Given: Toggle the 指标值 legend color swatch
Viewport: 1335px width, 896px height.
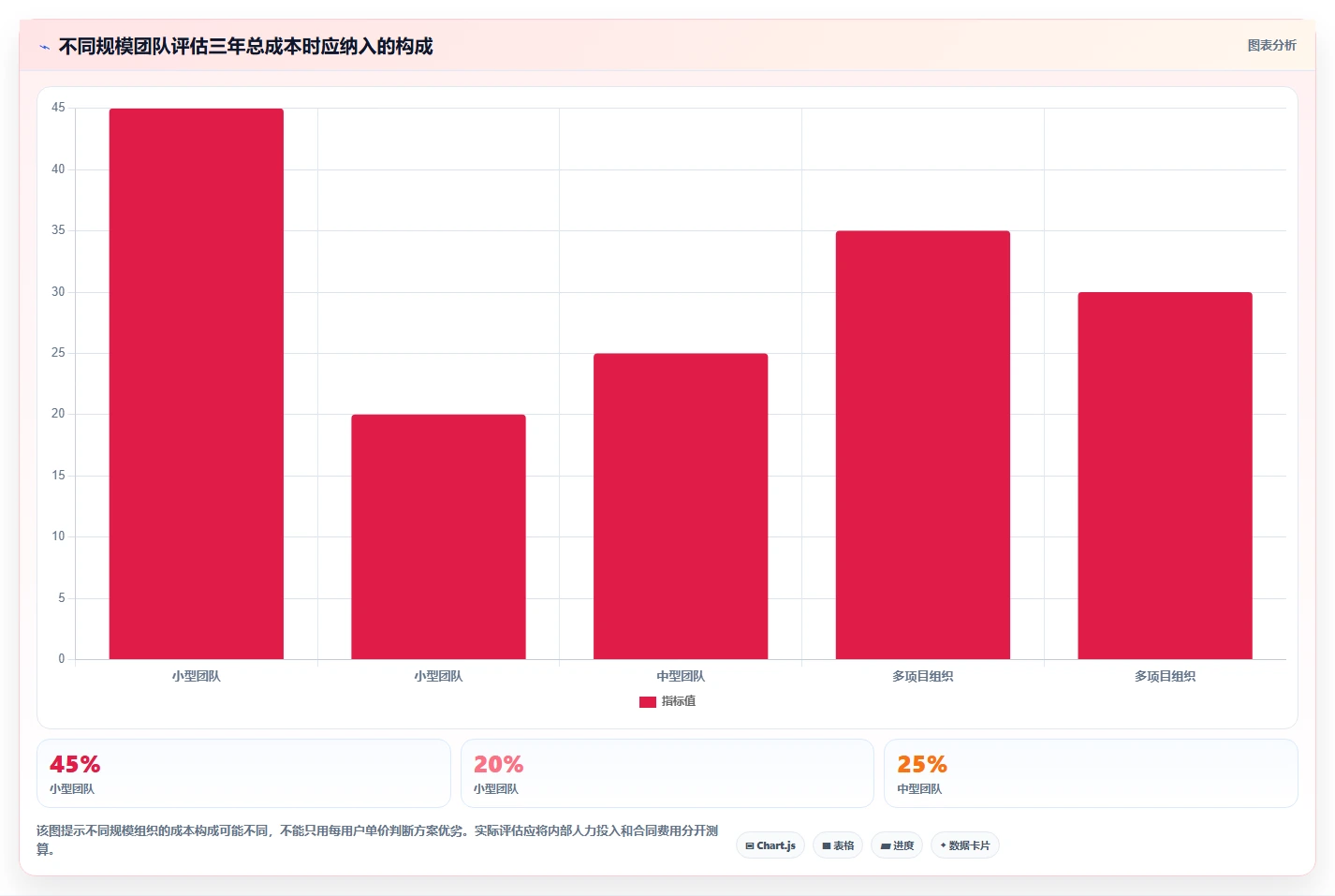Looking at the screenshot, I should click(x=647, y=701).
